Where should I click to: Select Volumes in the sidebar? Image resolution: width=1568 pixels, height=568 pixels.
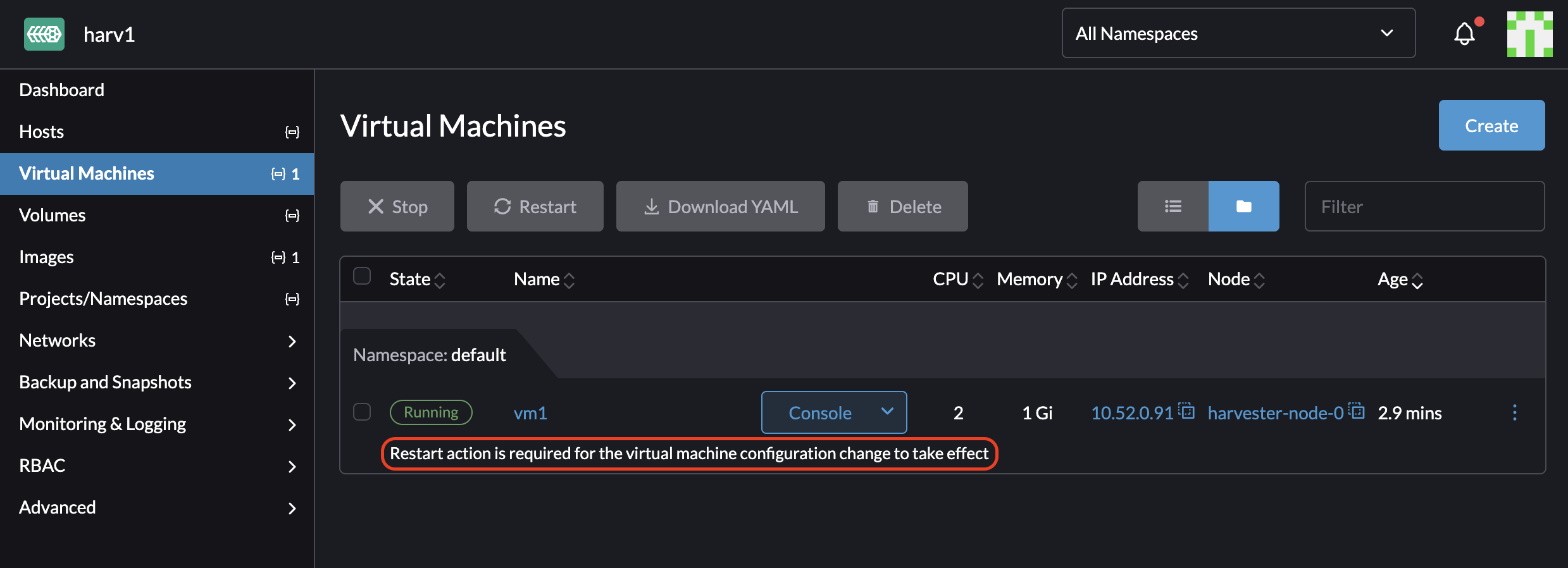point(53,215)
